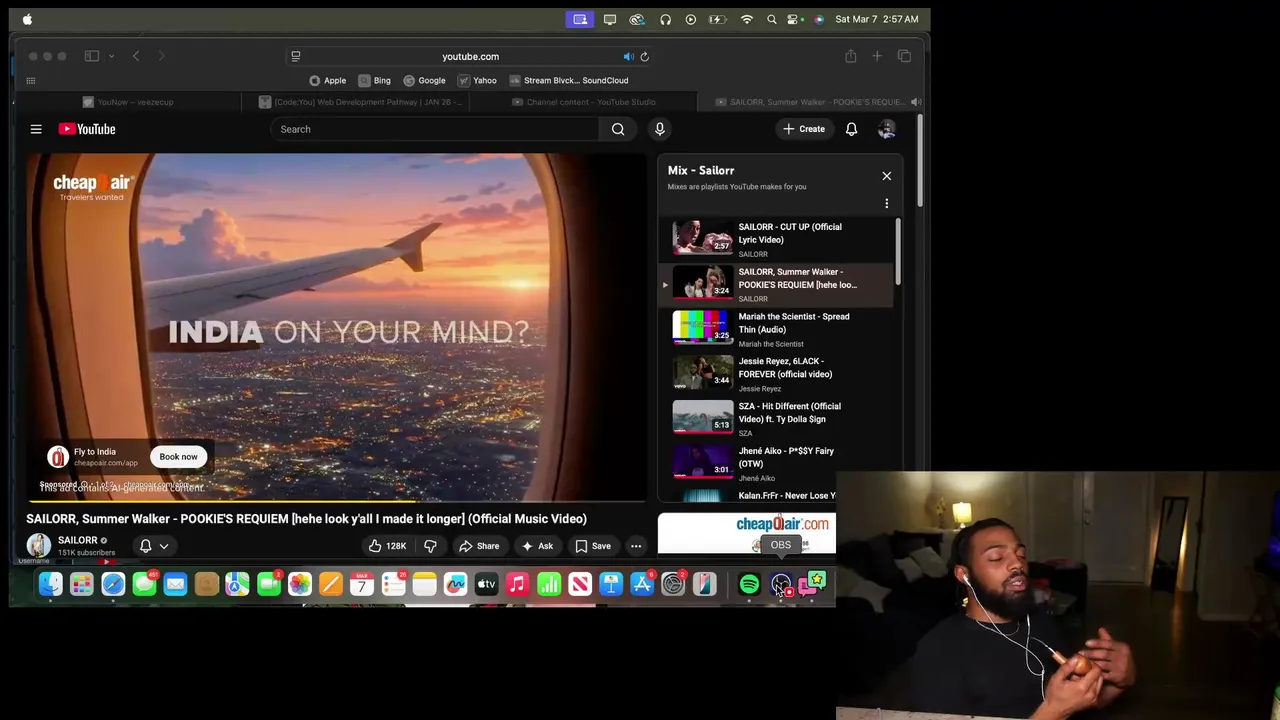Image resolution: width=1280 pixels, height=720 pixels.
Task: Click Book now on the ad
Action: pos(178,457)
